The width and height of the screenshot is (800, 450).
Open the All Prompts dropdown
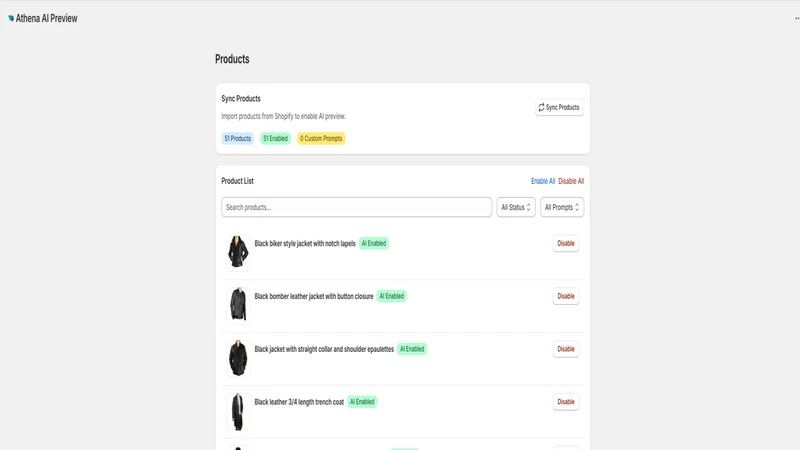point(562,207)
